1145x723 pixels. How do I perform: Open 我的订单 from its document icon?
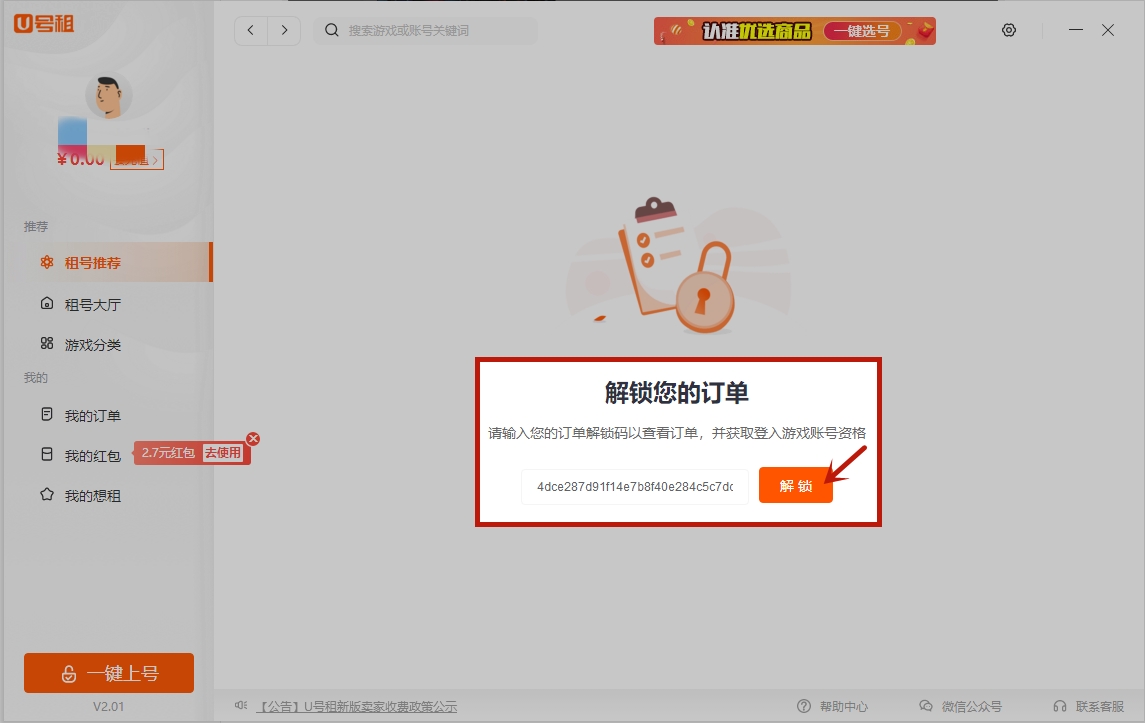click(x=45, y=414)
